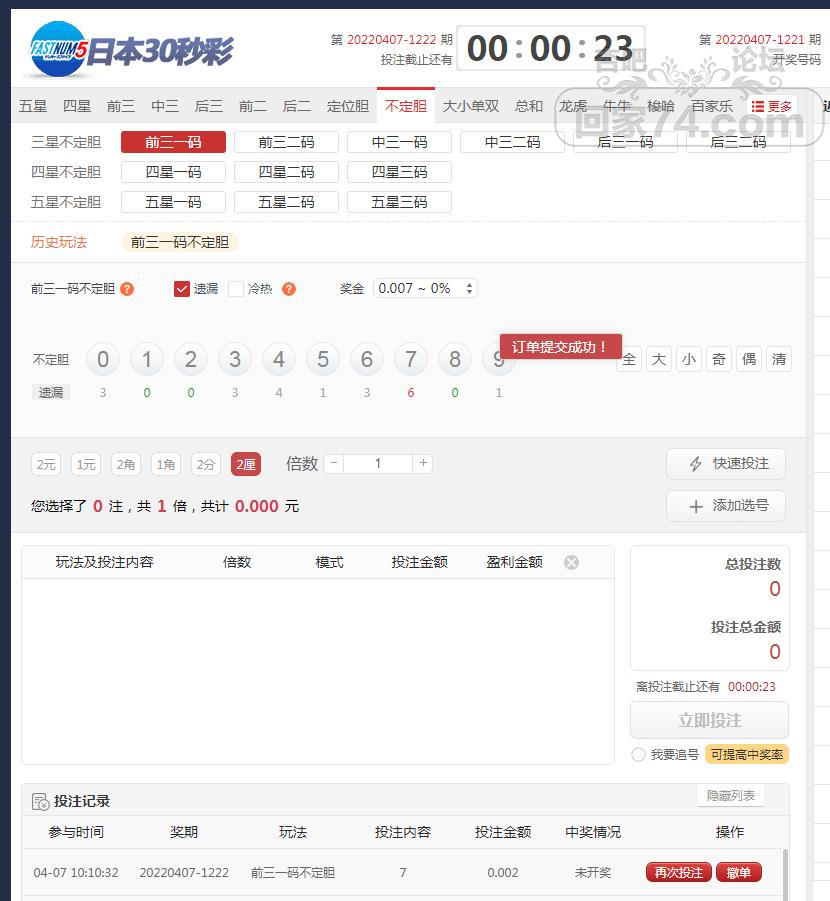This screenshot has height=901, width=830.
Task: Switch to the 定位胆 tab
Action: click(348, 106)
